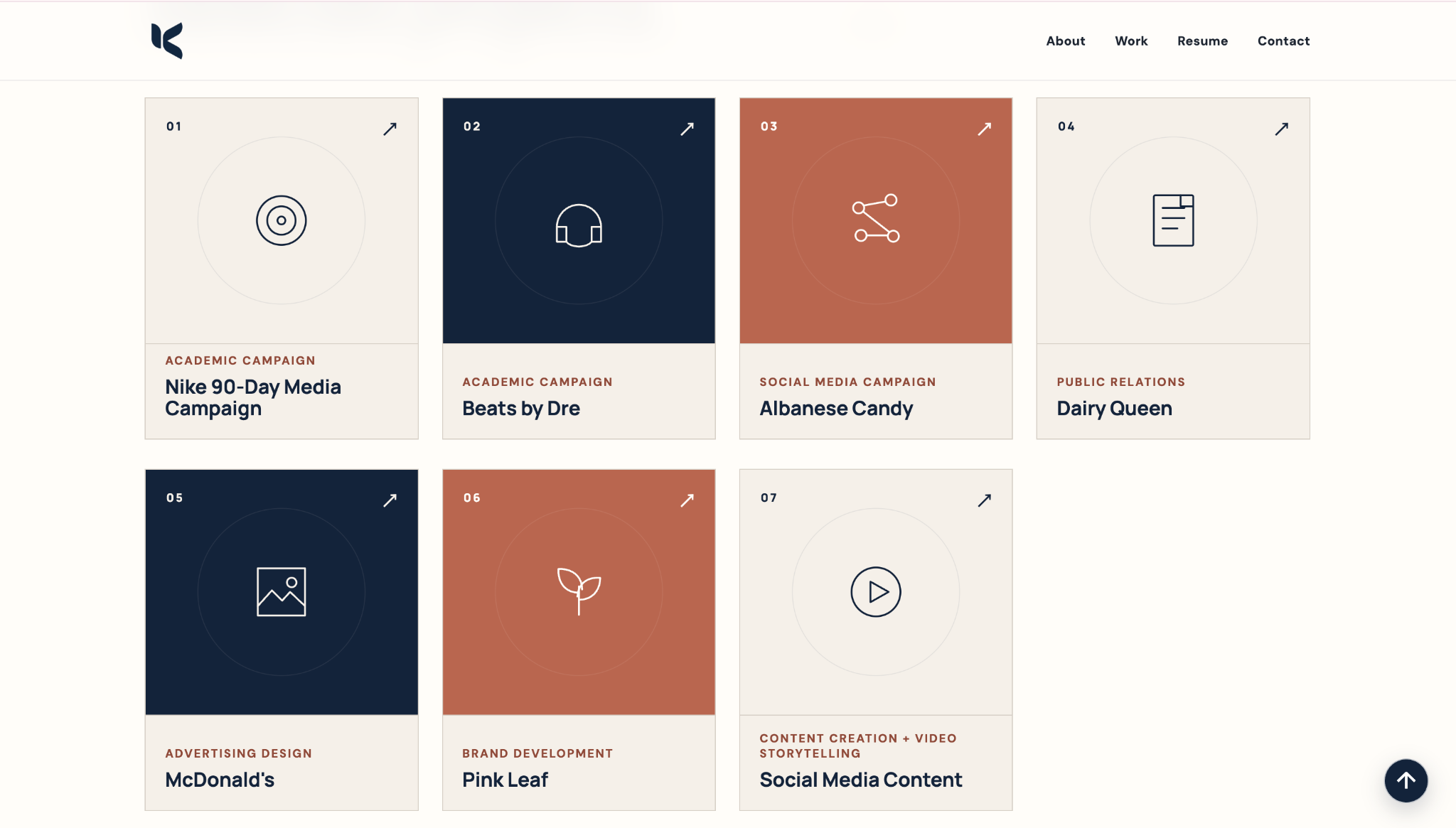Screen dimensions: 1456x828
Task: Click the 'PUBLIC RELATIONS' category label
Action: click(x=1120, y=382)
